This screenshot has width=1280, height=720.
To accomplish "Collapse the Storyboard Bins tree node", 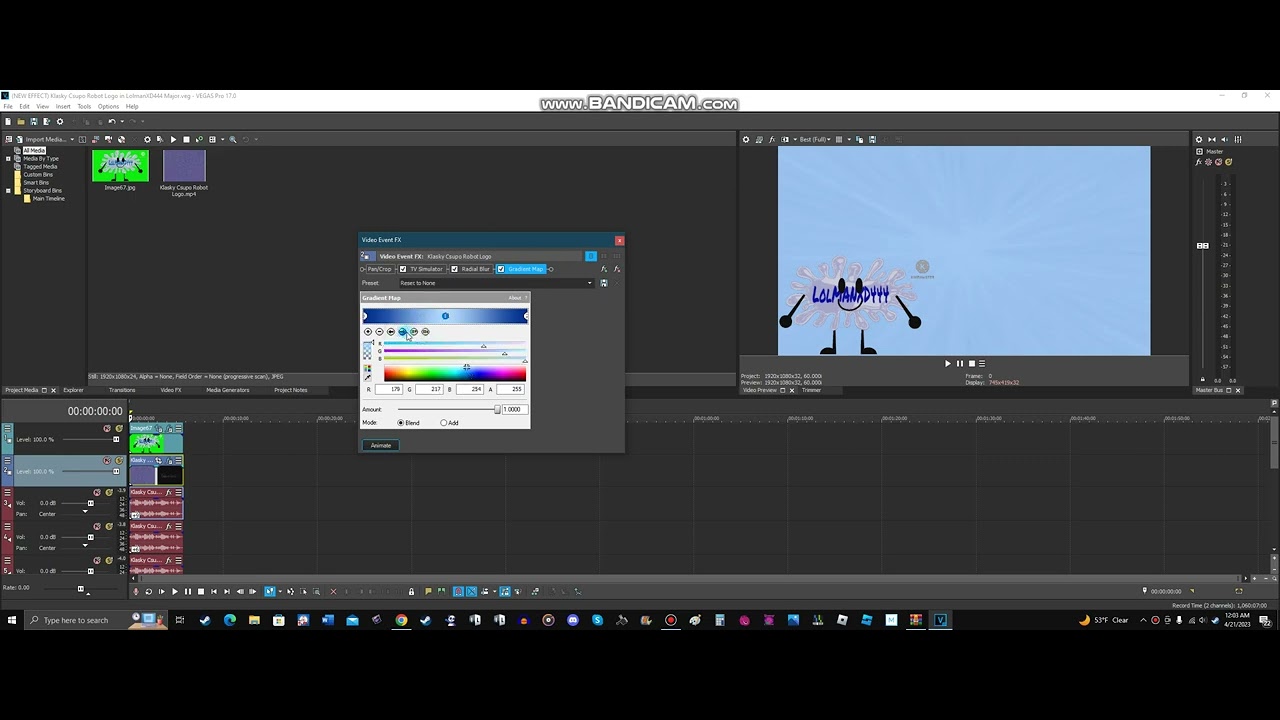I will [x=8, y=190].
